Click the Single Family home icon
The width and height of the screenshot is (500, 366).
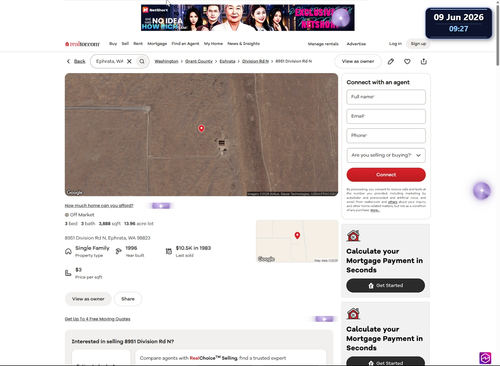68,251
